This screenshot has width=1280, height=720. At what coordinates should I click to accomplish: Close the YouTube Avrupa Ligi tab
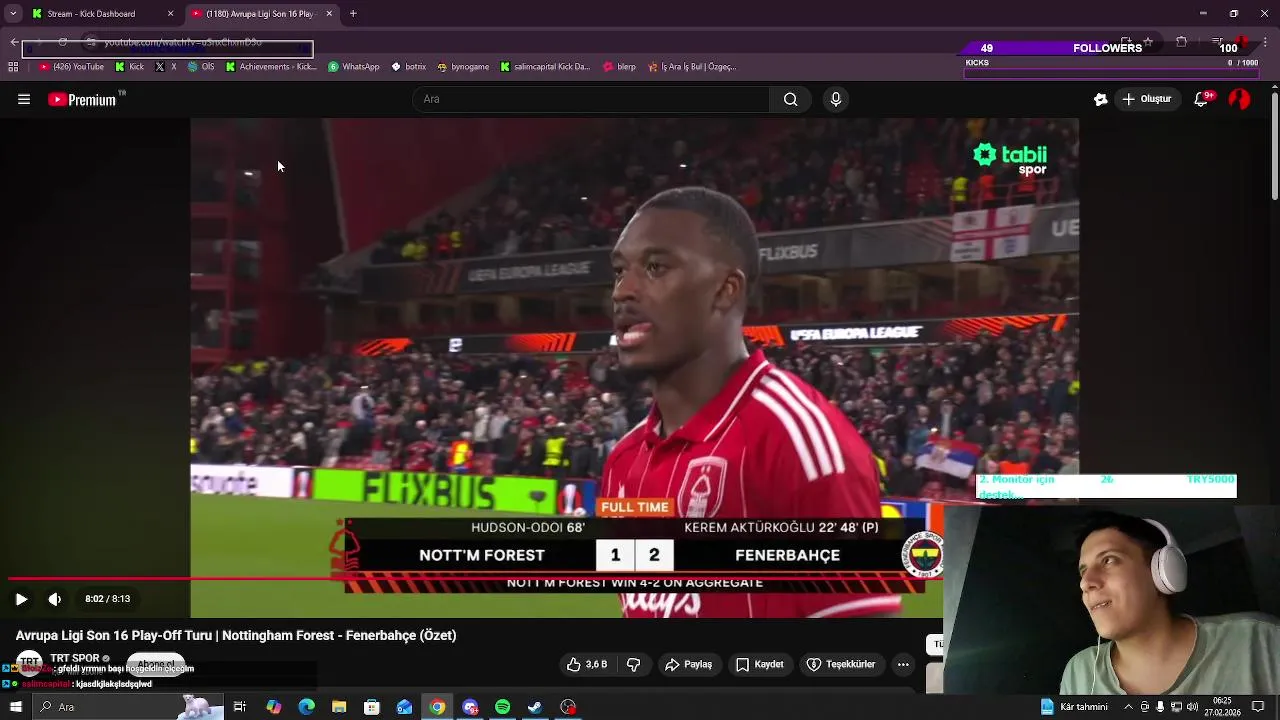pyautogui.click(x=329, y=14)
